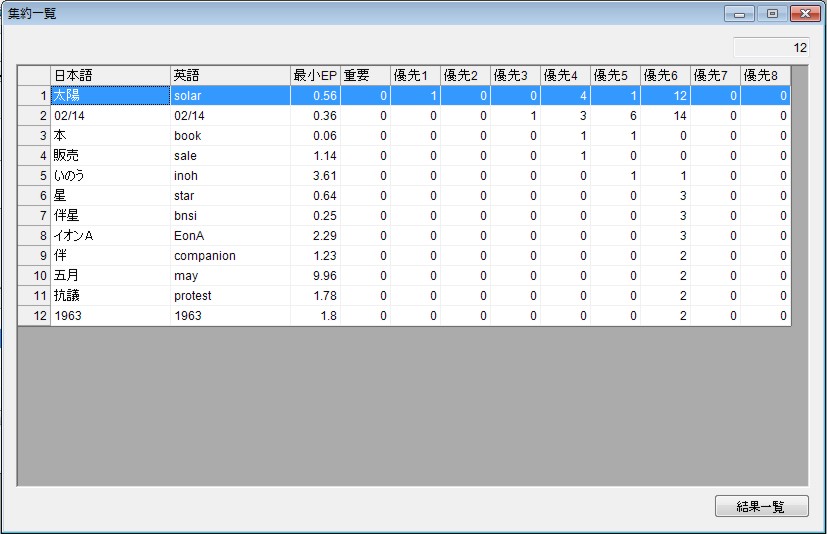Click the row header number 5
This screenshot has width=827, height=534.
point(34,176)
